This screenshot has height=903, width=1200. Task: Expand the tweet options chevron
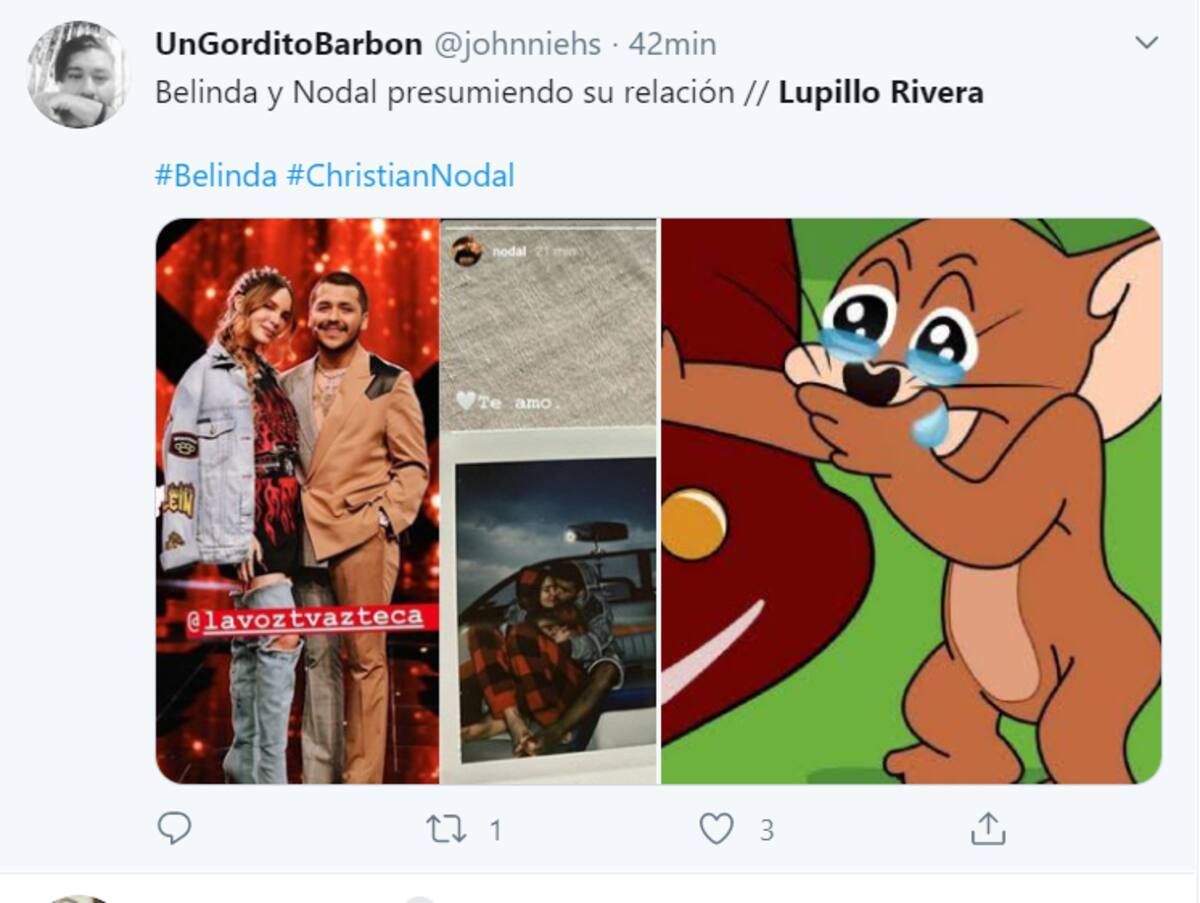(x=1146, y=43)
